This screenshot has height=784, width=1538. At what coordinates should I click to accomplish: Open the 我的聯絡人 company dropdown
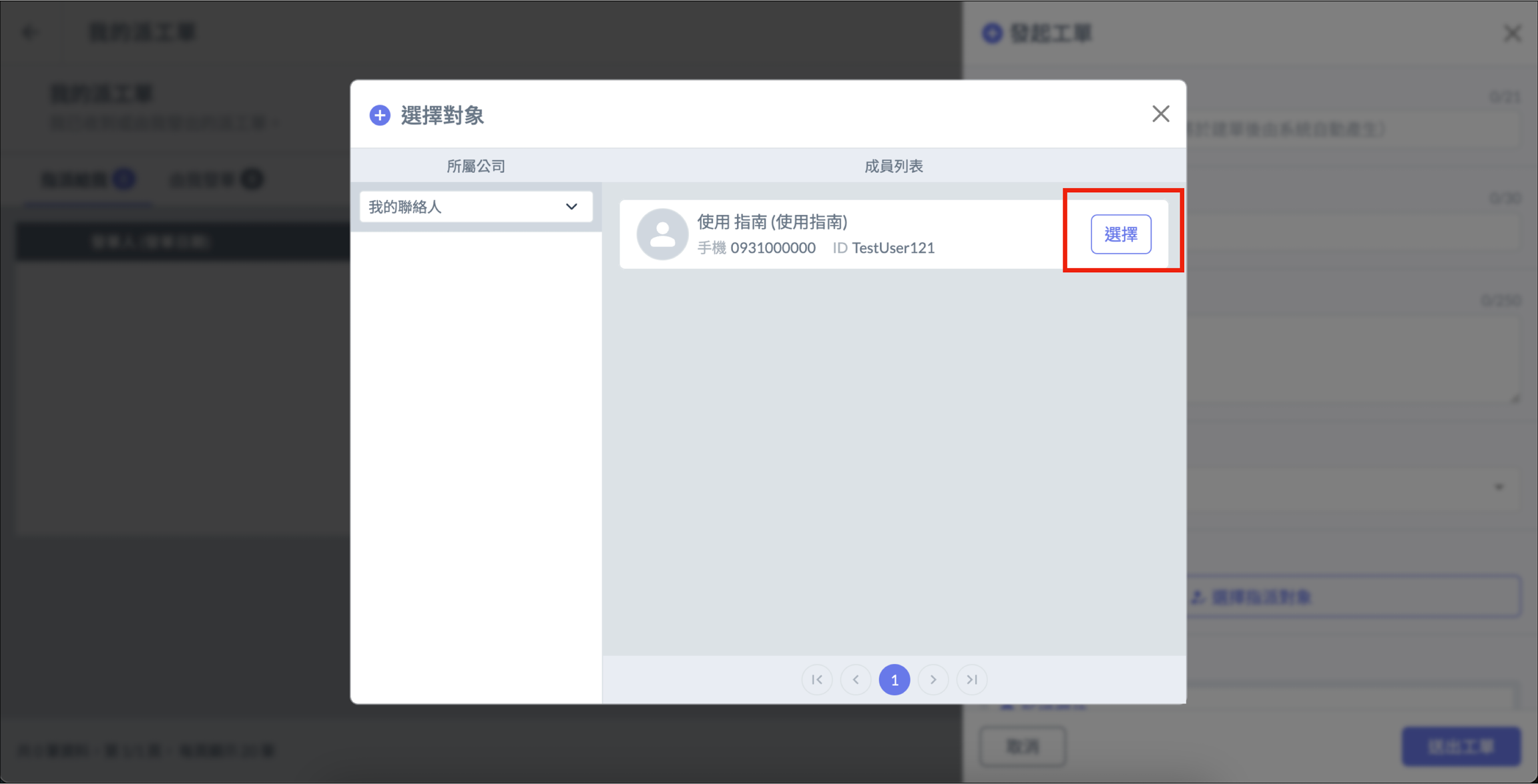[475, 207]
